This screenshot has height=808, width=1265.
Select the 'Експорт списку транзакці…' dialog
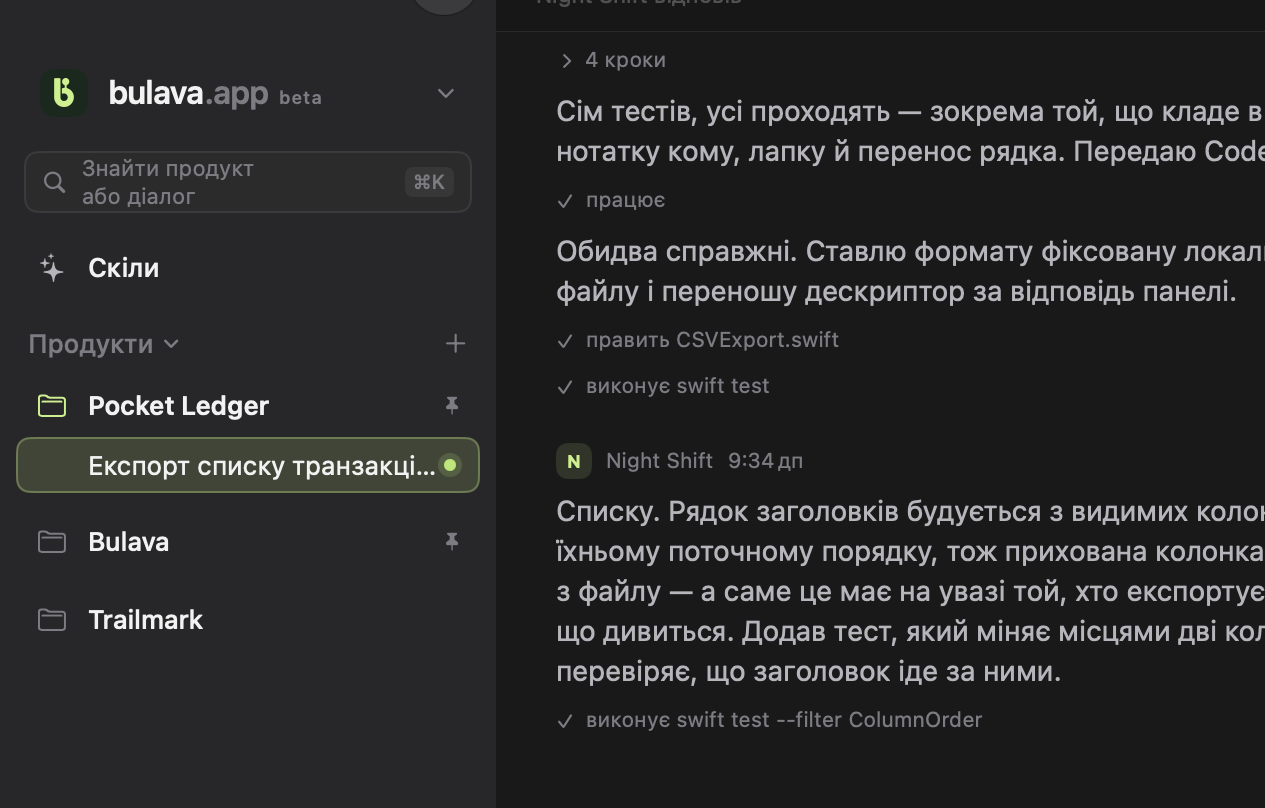tap(248, 465)
